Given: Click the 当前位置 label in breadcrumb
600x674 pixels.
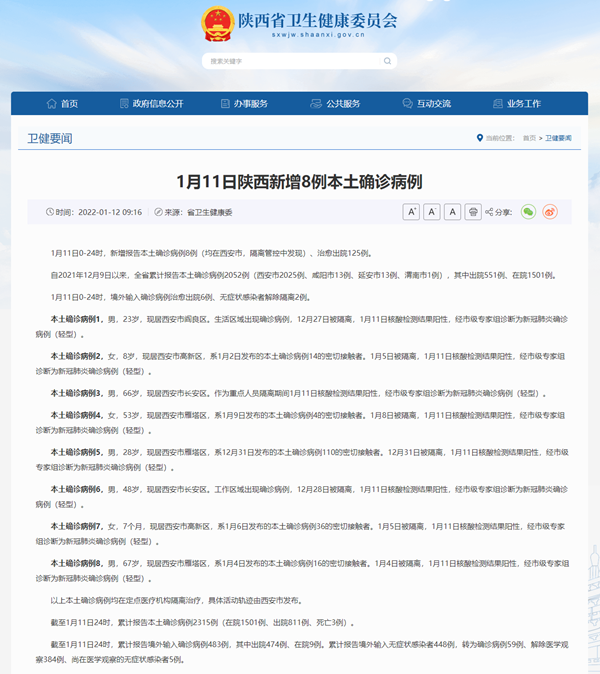Looking at the screenshot, I should coord(500,138).
